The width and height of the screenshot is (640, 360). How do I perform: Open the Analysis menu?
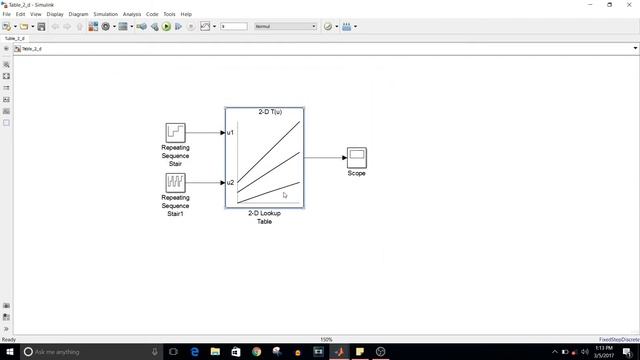click(132, 14)
